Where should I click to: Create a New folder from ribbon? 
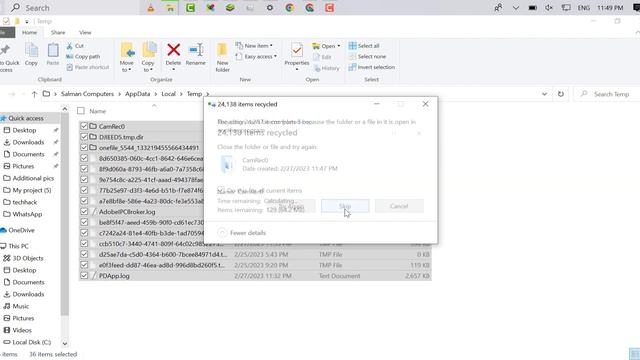(222, 57)
